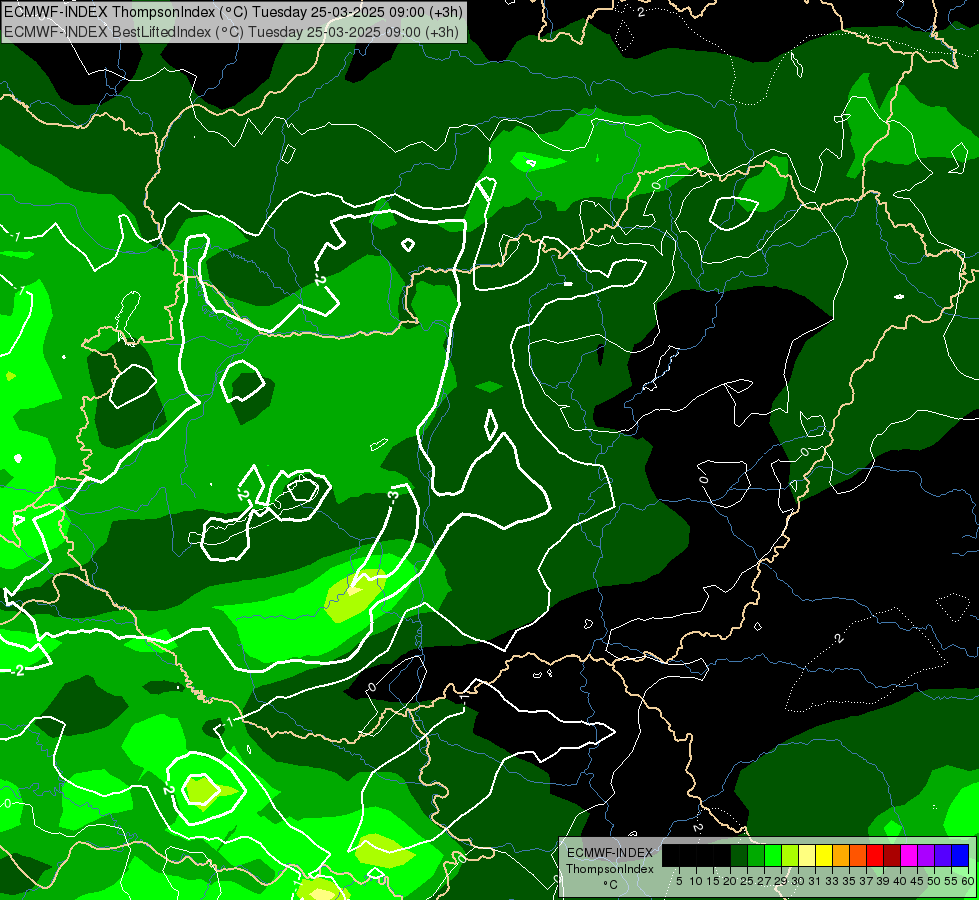The width and height of the screenshot is (979, 900).
Task: Click the ECMWF-INDEX label in the legend
Action: (x=610, y=853)
